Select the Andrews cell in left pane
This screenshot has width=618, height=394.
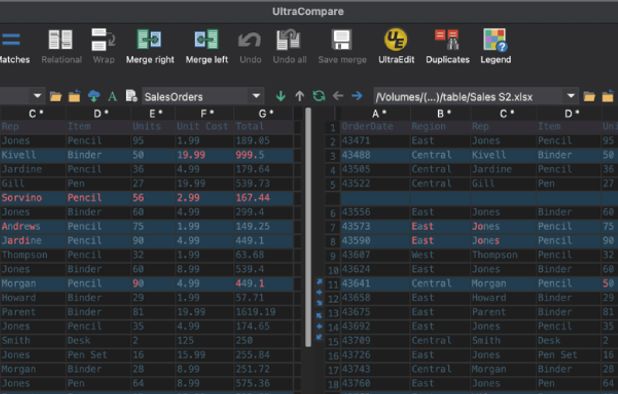pyautogui.click(x=34, y=227)
